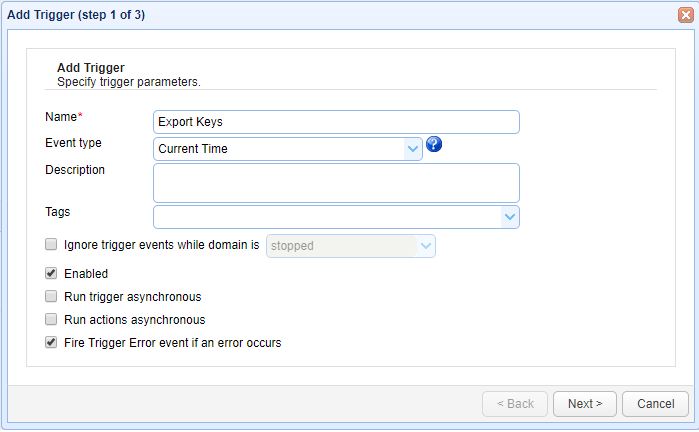Open the domain state dropdown showing stopped
This screenshot has width=699, height=432.
(x=426, y=245)
